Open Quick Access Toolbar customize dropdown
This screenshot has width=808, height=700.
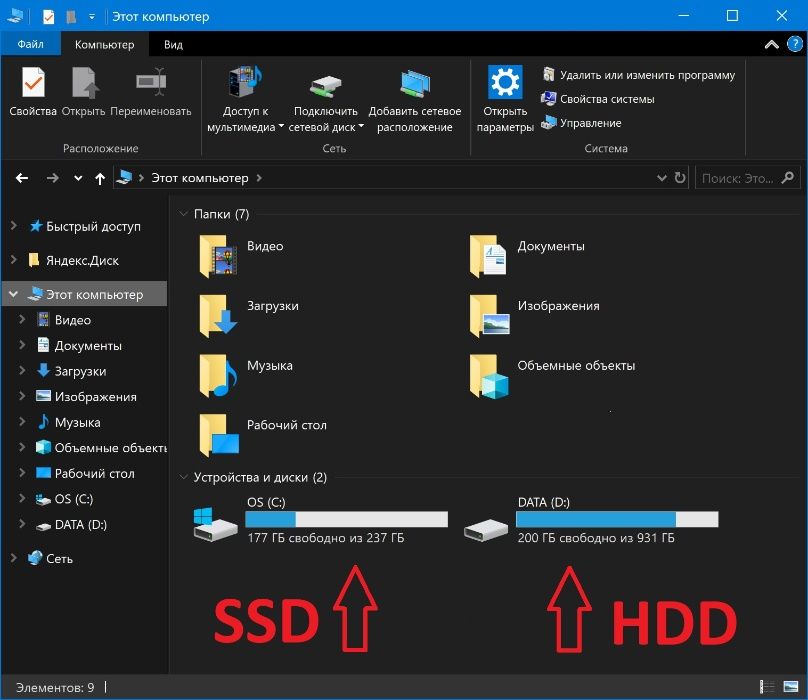[92, 17]
